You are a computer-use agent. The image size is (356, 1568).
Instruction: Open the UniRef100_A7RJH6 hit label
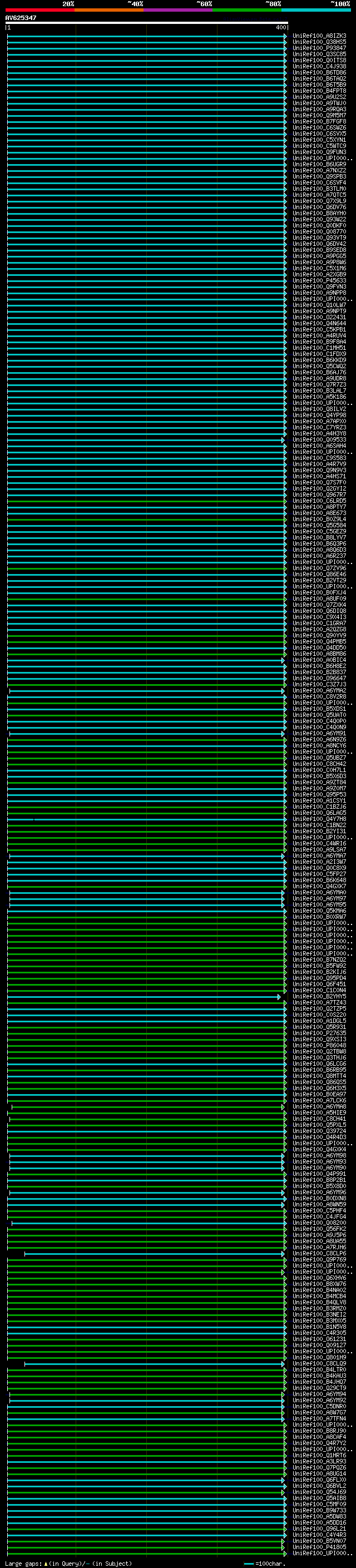319,1248
